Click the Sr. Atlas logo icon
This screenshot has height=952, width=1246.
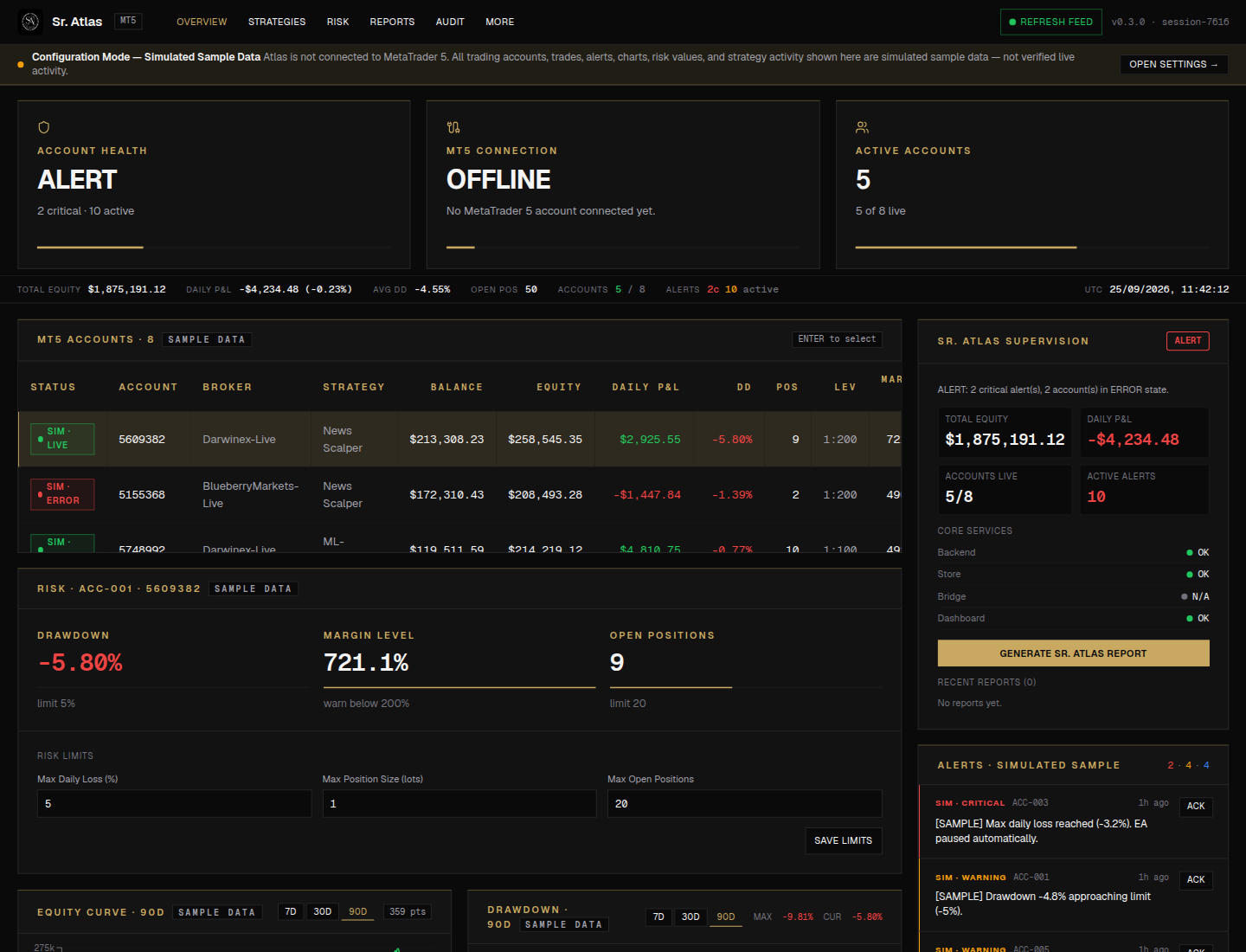coord(30,22)
